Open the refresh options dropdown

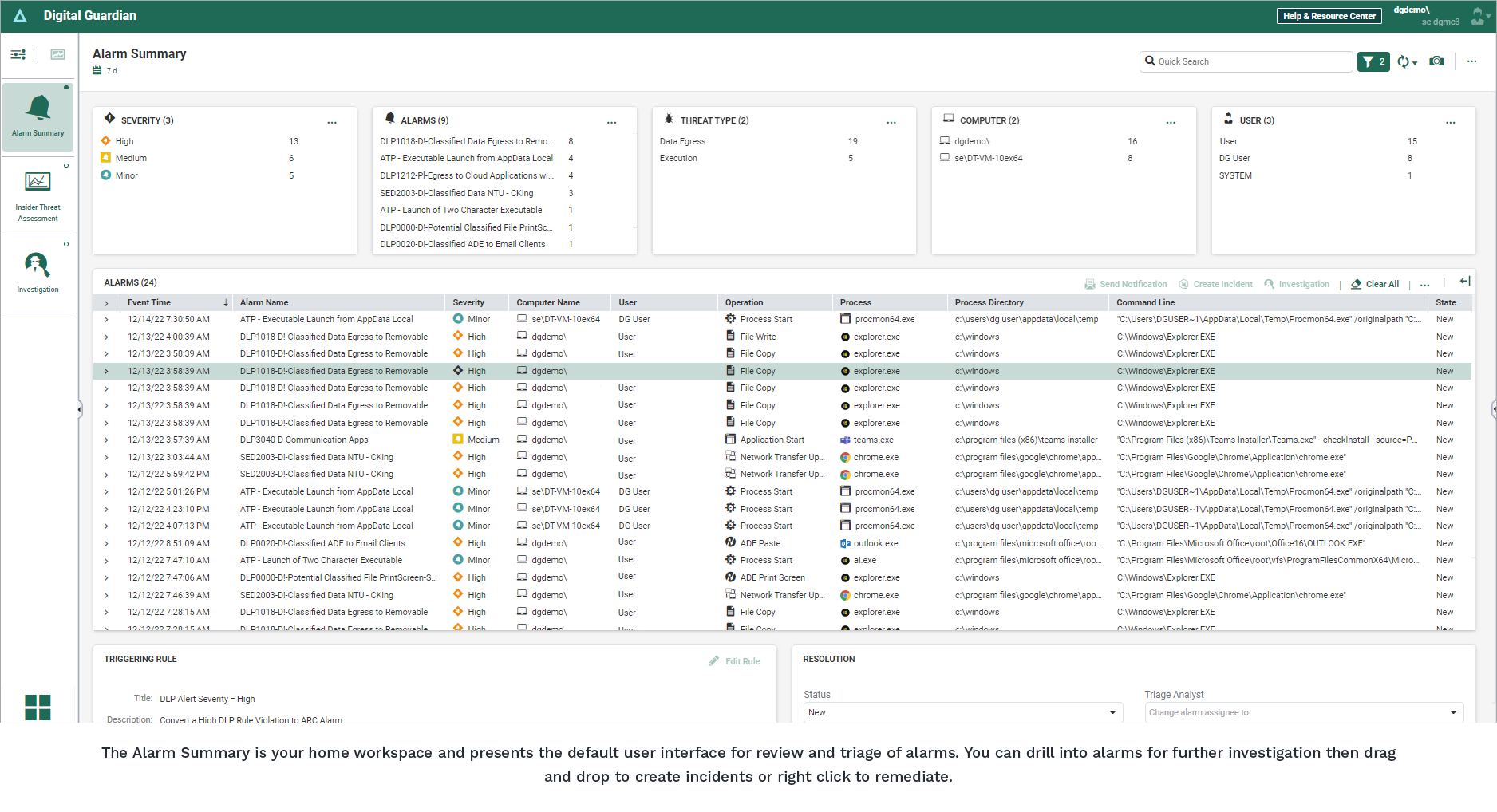point(1407,61)
